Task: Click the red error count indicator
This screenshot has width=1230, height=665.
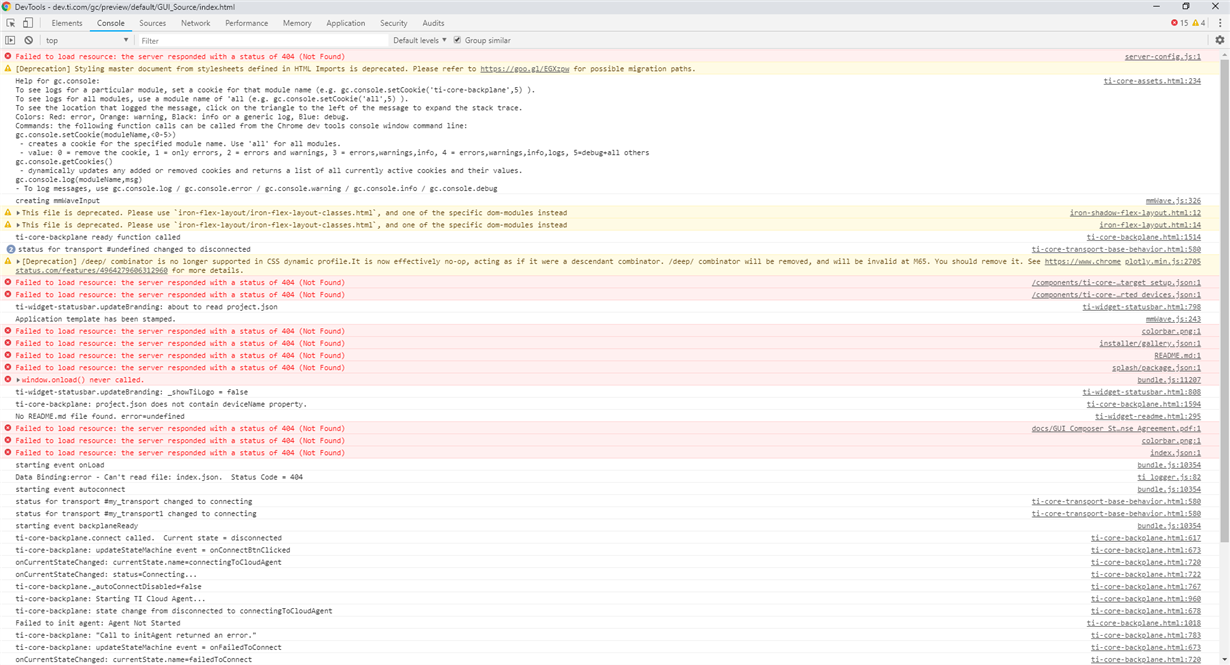Action: pos(1179,23)
